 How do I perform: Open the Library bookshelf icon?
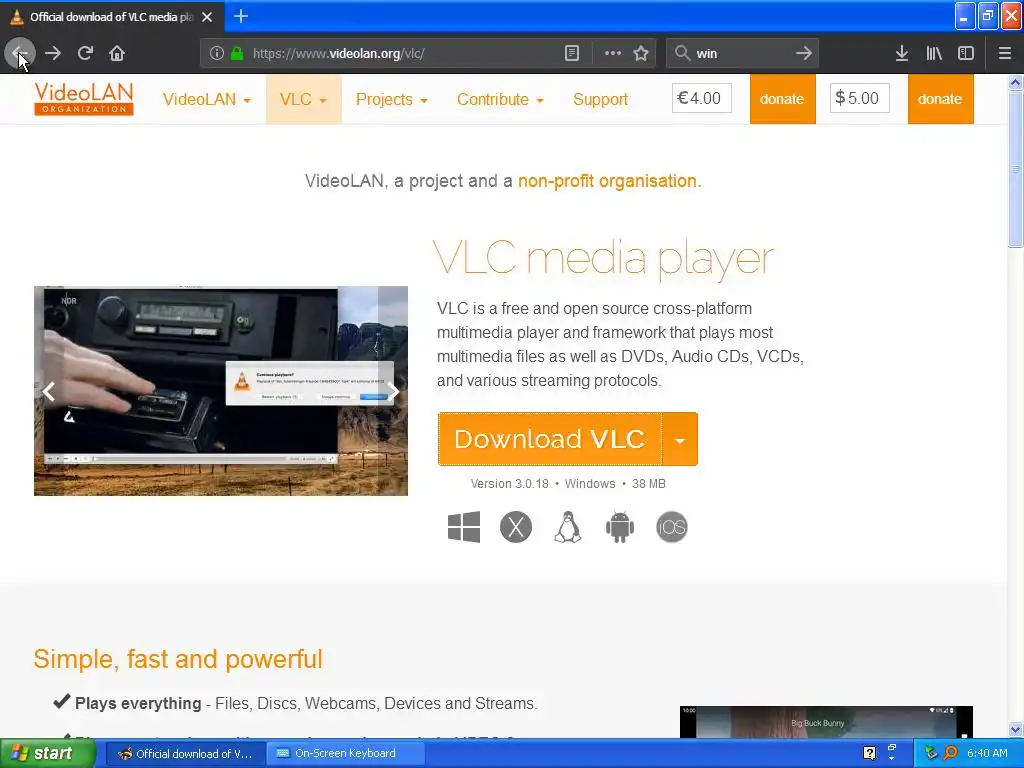(x=934, y=53)
